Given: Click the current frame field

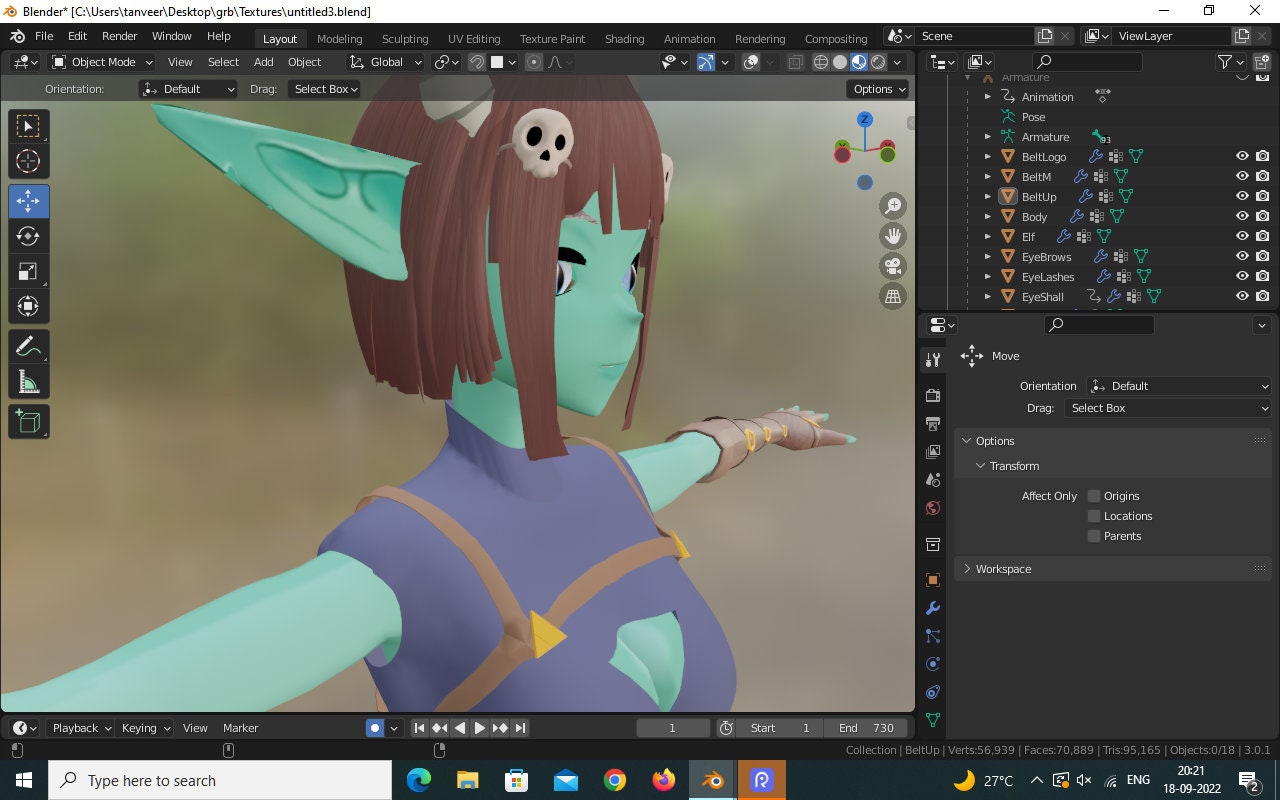Looking at the screenshot, I should [x=673, y=728].
